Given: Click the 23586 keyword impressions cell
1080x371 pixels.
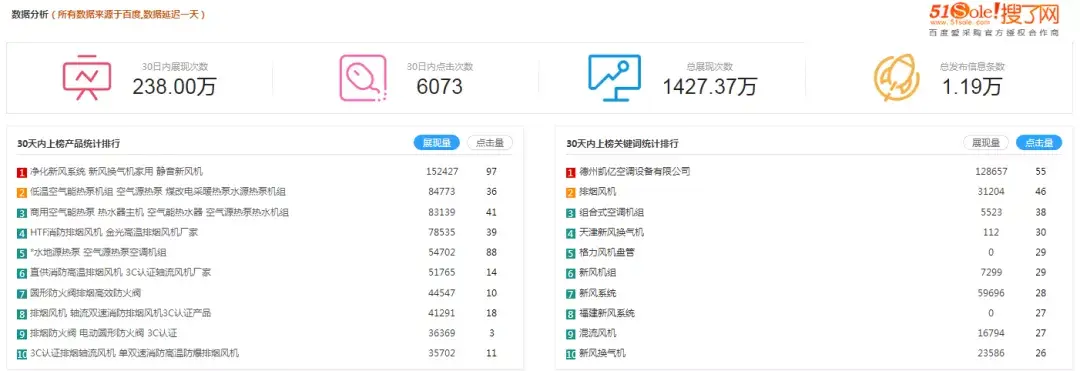Looking at the screenshot, I should pos(991,353).
